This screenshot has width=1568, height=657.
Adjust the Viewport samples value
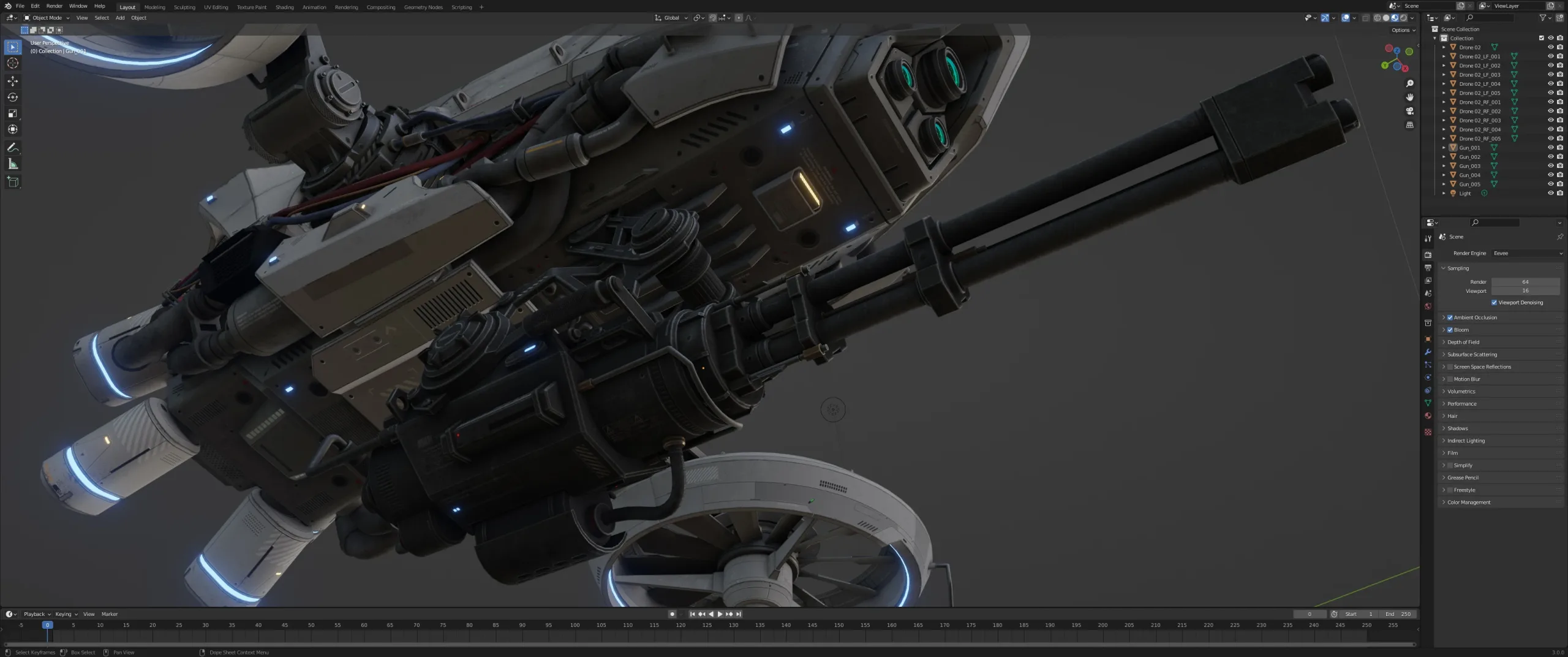click(x=1526, y=291)
